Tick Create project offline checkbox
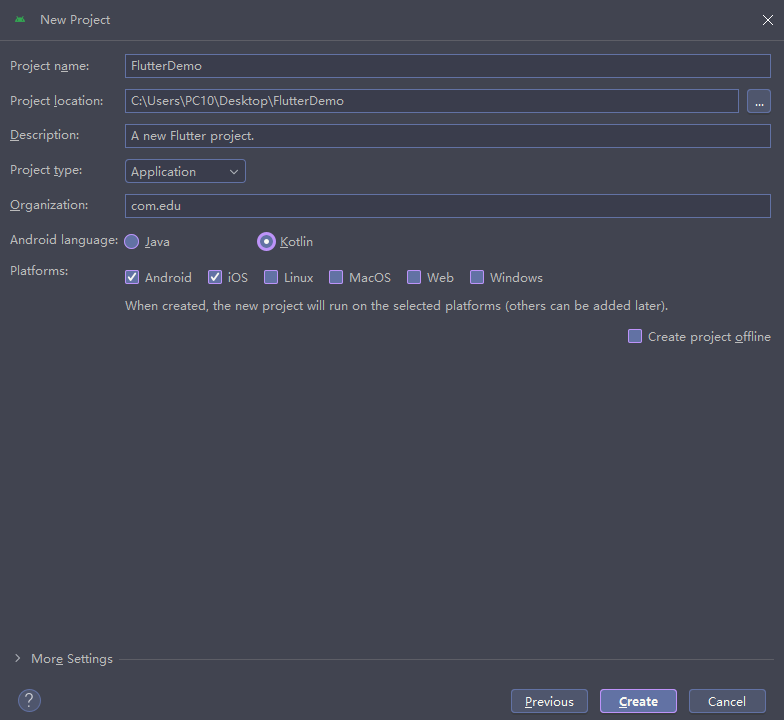This screenshot has width=784, height=720. coord(635,337)
